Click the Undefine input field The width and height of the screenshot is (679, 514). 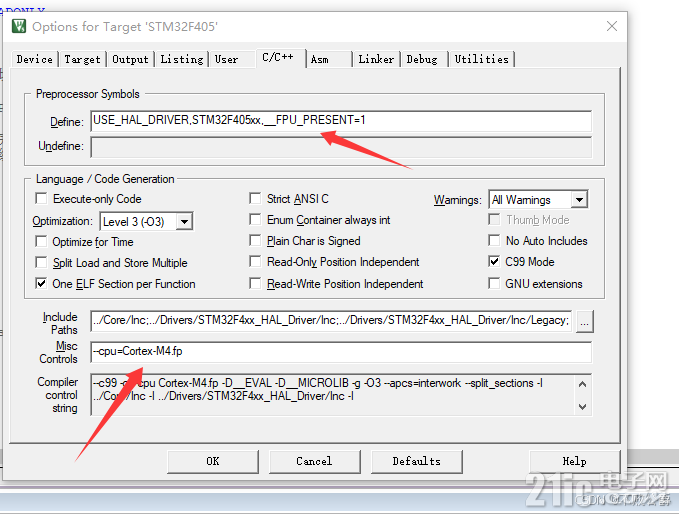click(x=341, y=147)
